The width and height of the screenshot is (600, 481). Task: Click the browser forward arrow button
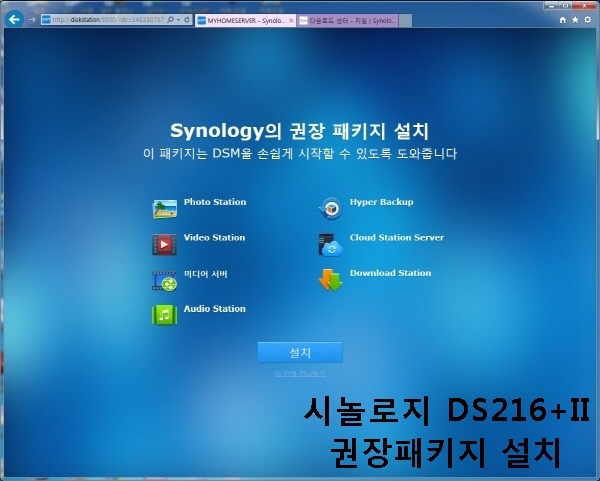coord(32,19)
